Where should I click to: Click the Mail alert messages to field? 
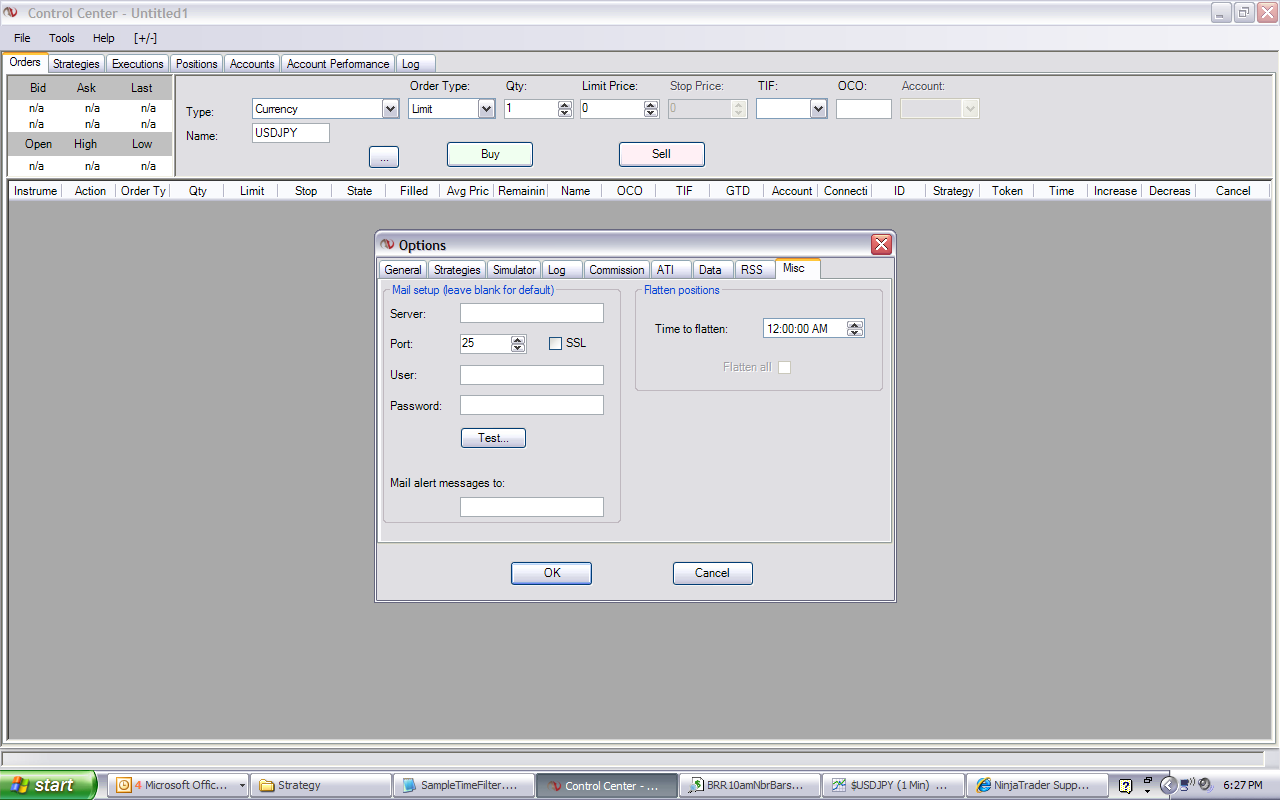532,507
